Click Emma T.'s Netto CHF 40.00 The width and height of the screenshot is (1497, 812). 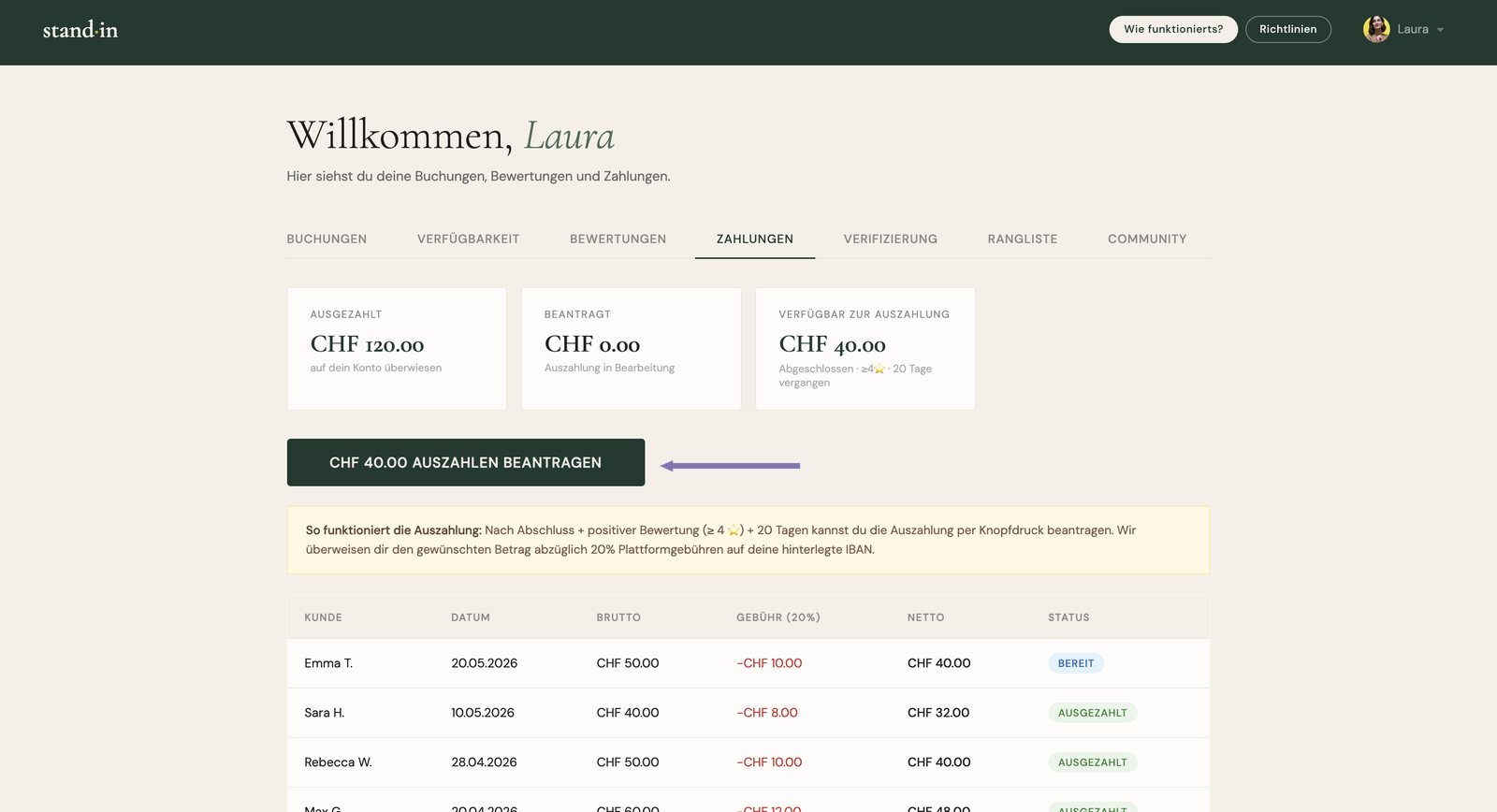939,663
